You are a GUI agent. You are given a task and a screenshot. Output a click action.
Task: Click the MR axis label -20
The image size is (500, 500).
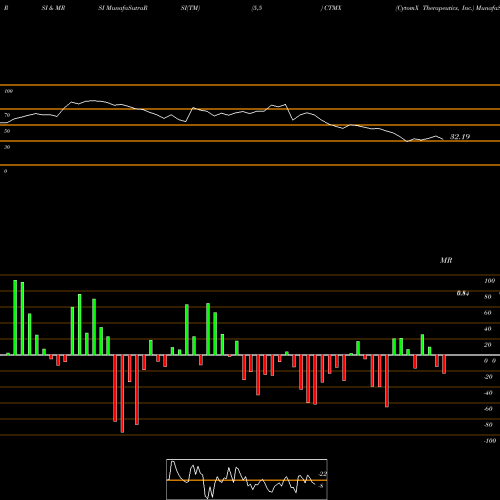[x=488, y=377]
